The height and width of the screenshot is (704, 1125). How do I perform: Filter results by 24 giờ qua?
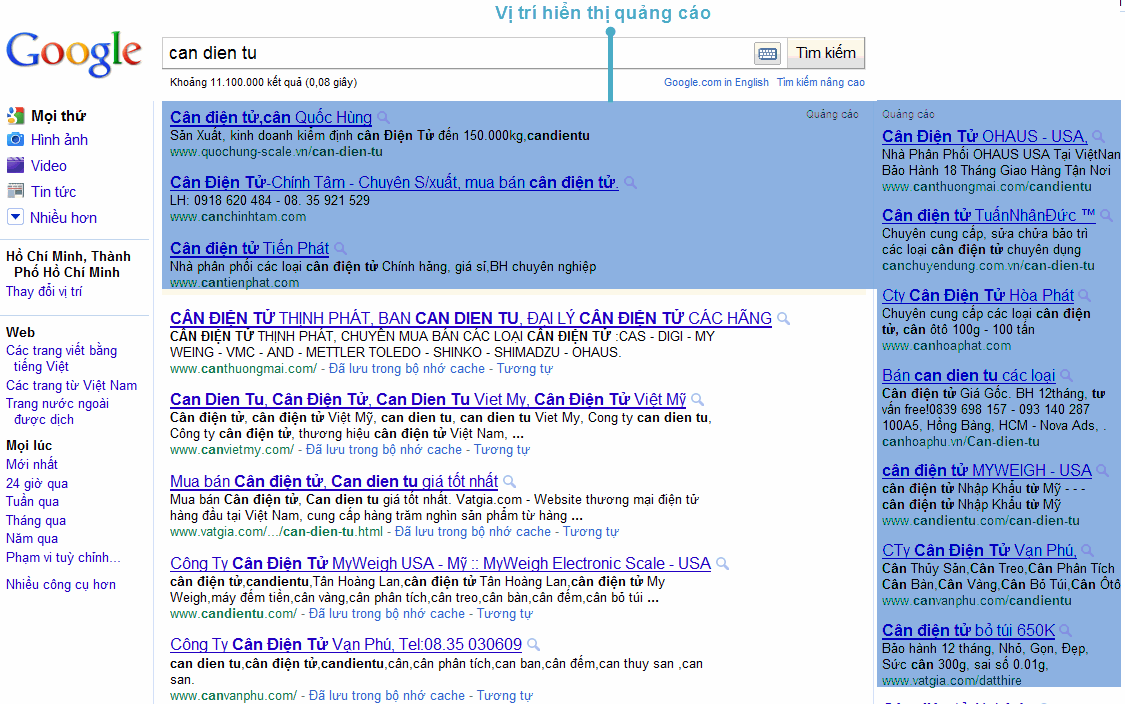[x=37, y=484]
